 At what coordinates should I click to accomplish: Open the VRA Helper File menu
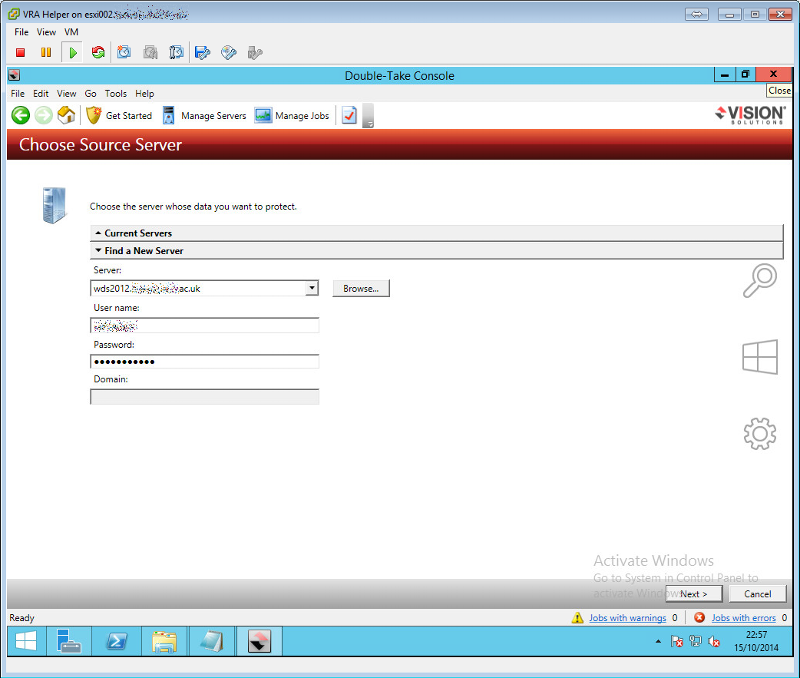[21, 32]
